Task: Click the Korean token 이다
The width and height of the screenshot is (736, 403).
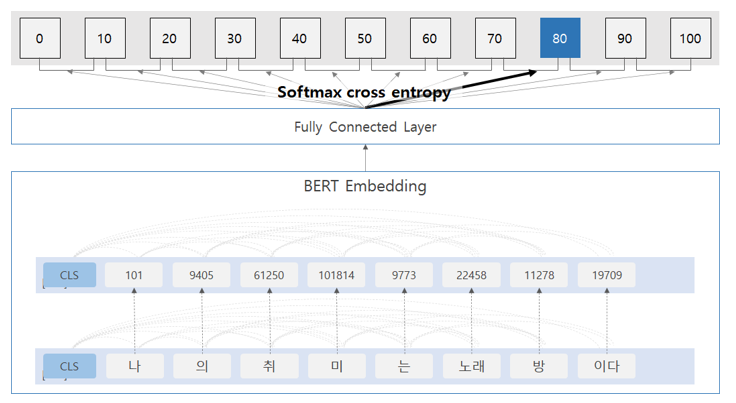Action: click(606, 366)
